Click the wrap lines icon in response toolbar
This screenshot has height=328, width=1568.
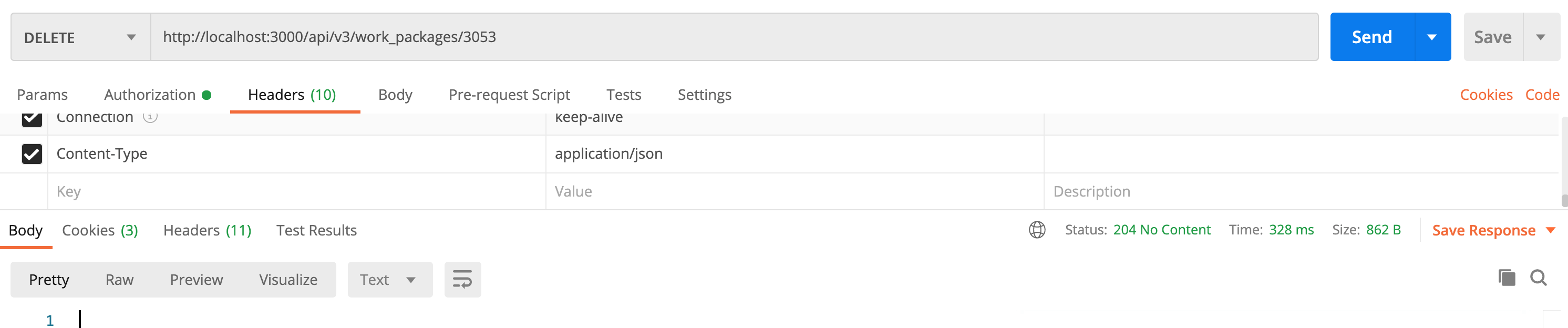click(462, 279)
